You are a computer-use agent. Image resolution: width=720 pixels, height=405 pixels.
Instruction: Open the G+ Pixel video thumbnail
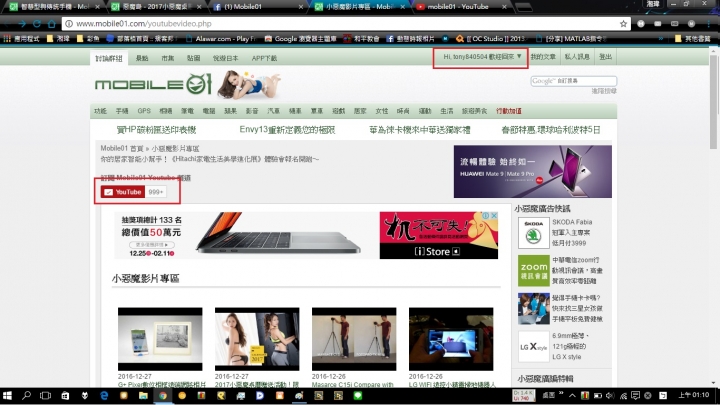pyautogui.click(x=160, y=339)
